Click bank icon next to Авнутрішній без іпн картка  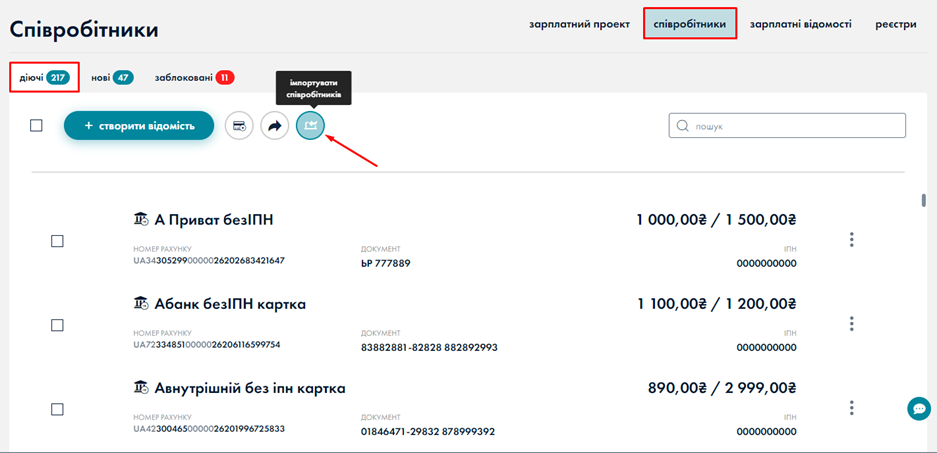141,388
